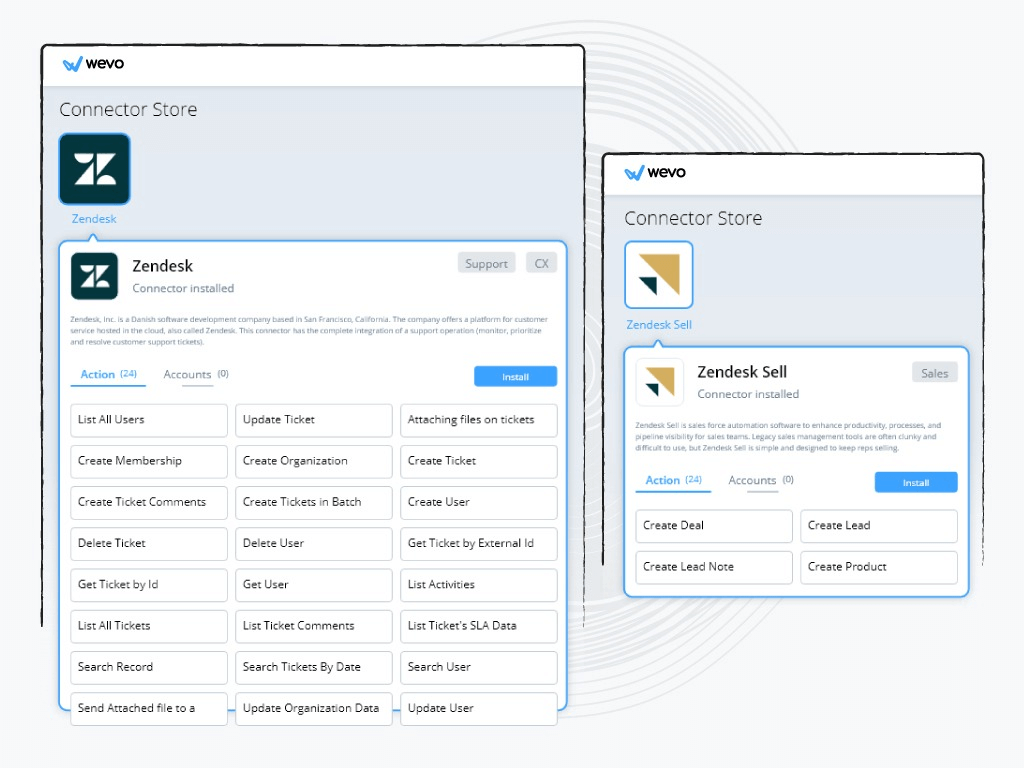
Task: Click the Wevo logo in the Zendesk window header
Action: (x=96, y=63)
